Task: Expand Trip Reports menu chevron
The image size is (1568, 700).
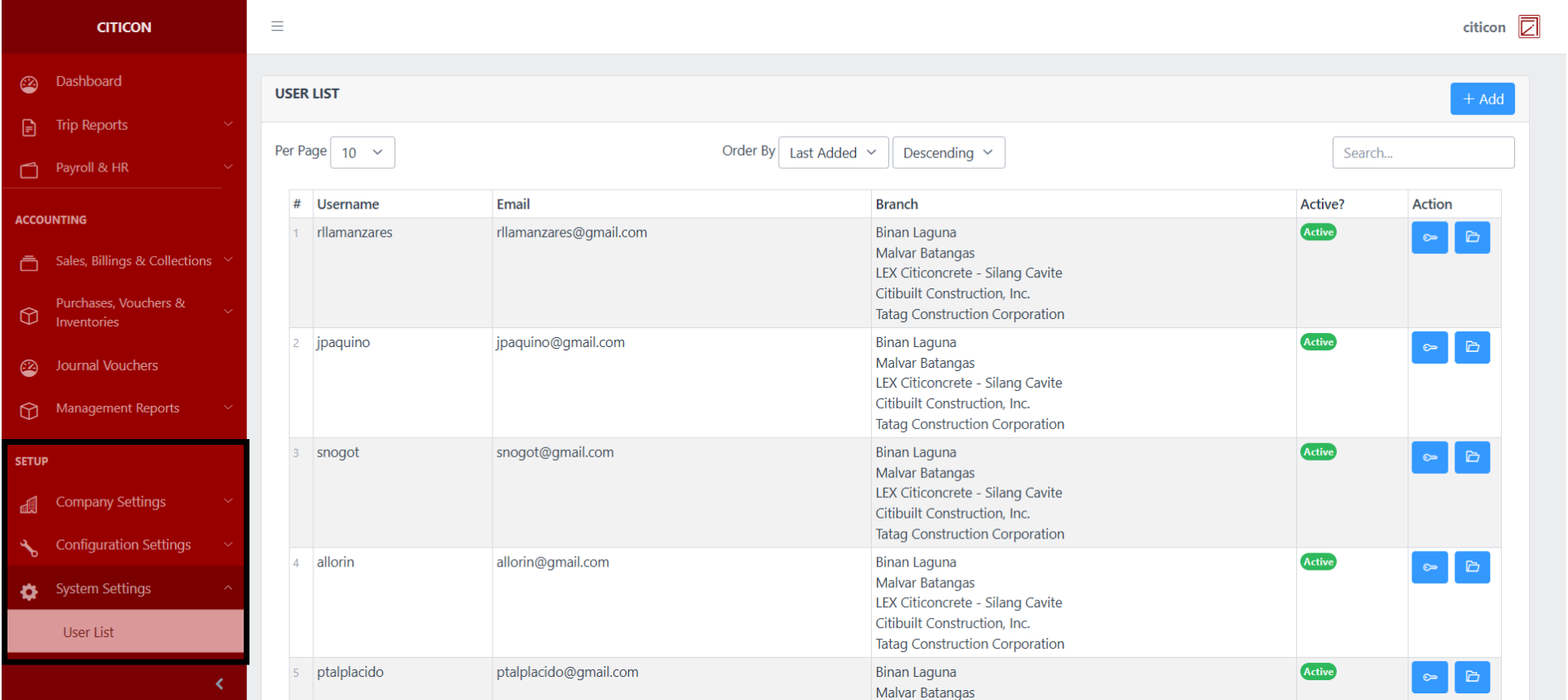Action: (x=228, y=124)
